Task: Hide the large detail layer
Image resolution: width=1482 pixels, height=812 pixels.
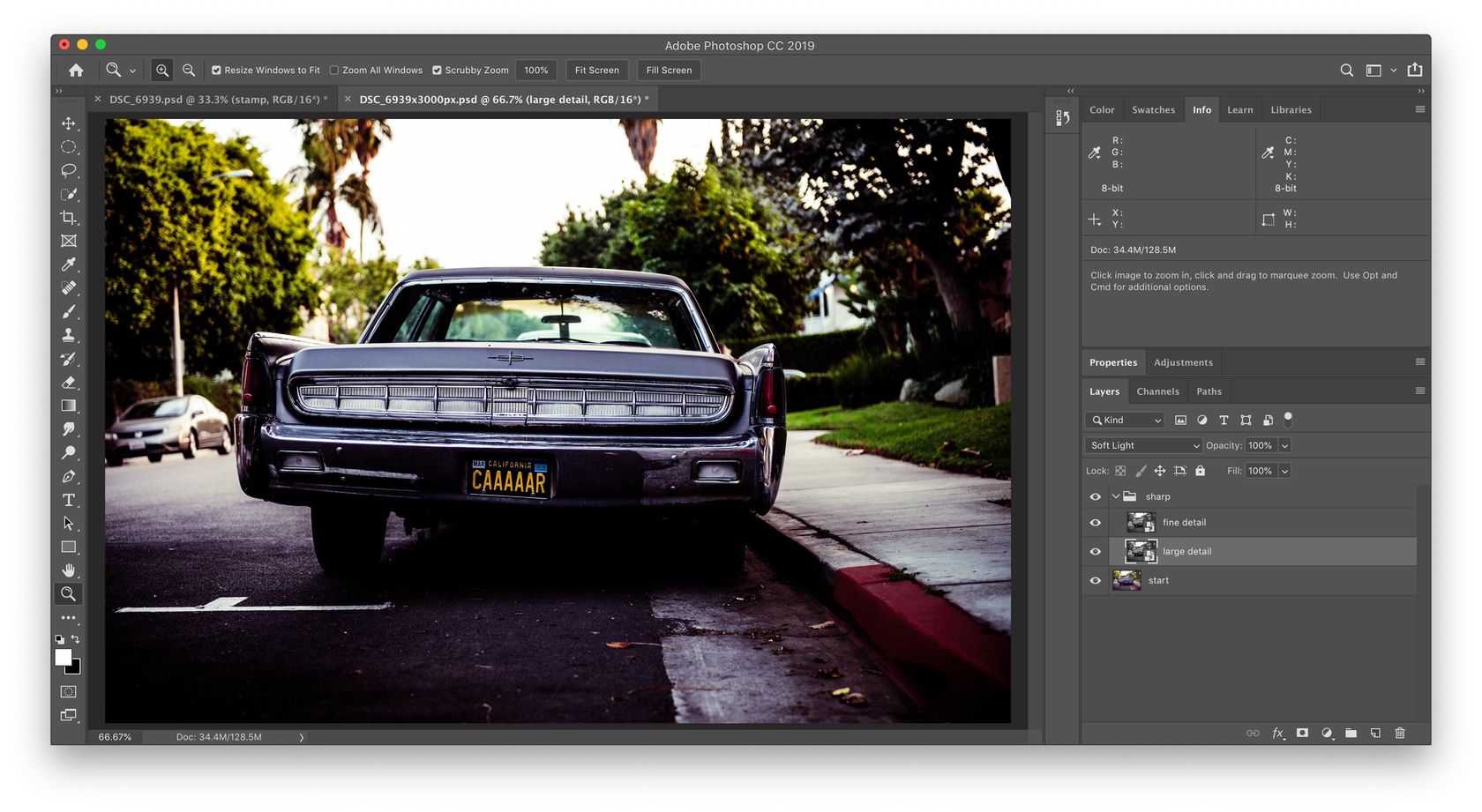Action: click(1096, 552)
